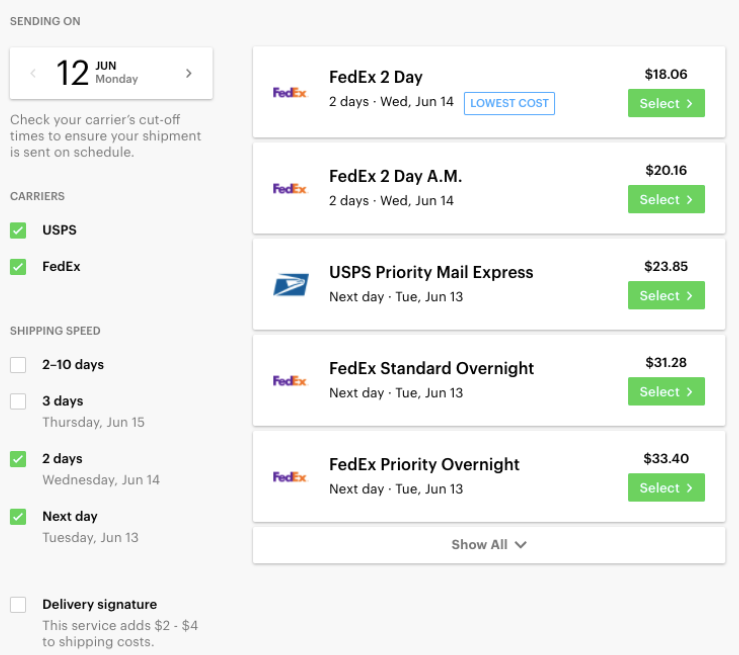This screenshot has width=739, height=655.
Task: Click the USPS Priority Mail Express title
Action: tap(431, 272)
